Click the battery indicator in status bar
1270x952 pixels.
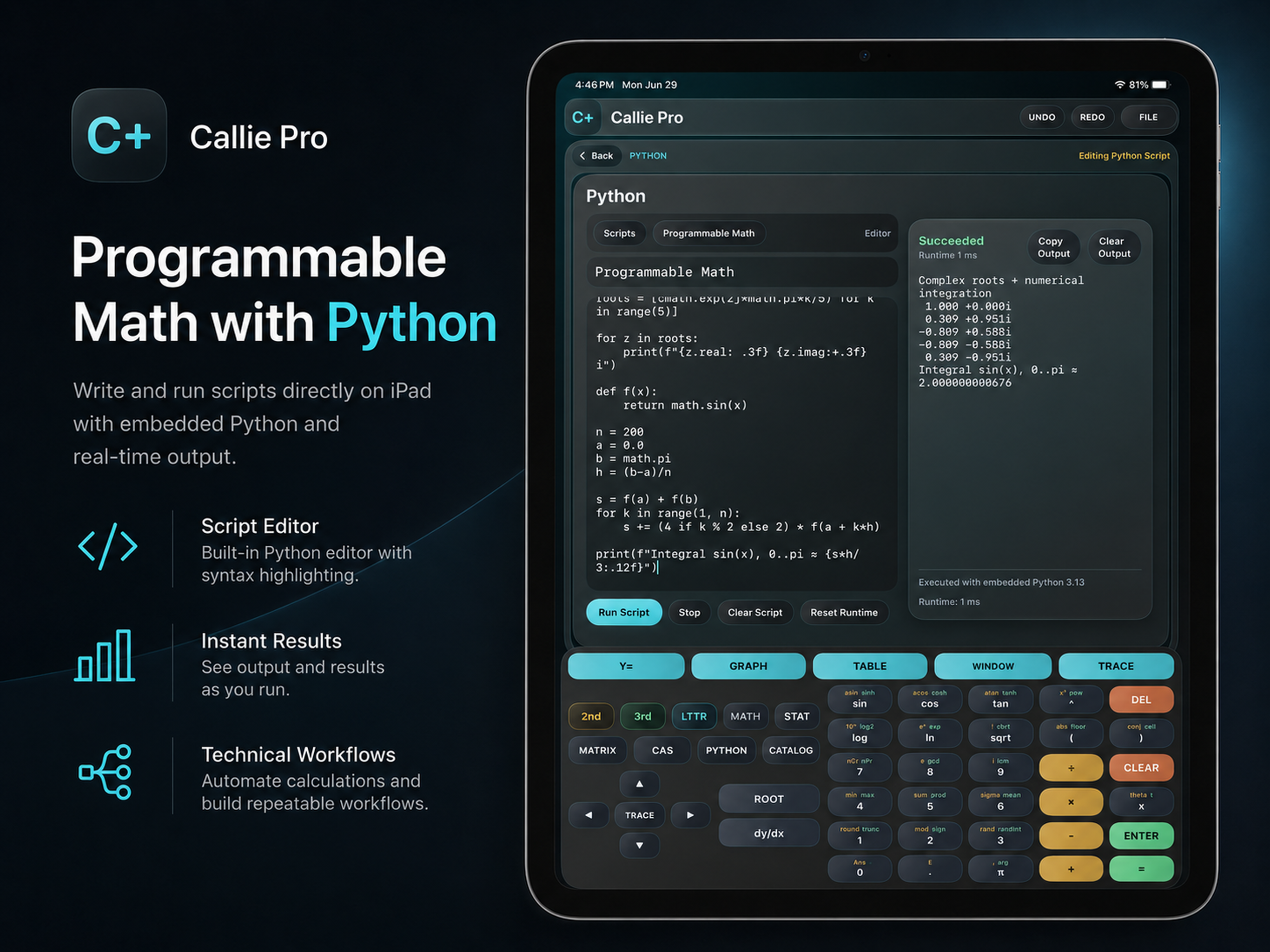tap(1160, 85)
